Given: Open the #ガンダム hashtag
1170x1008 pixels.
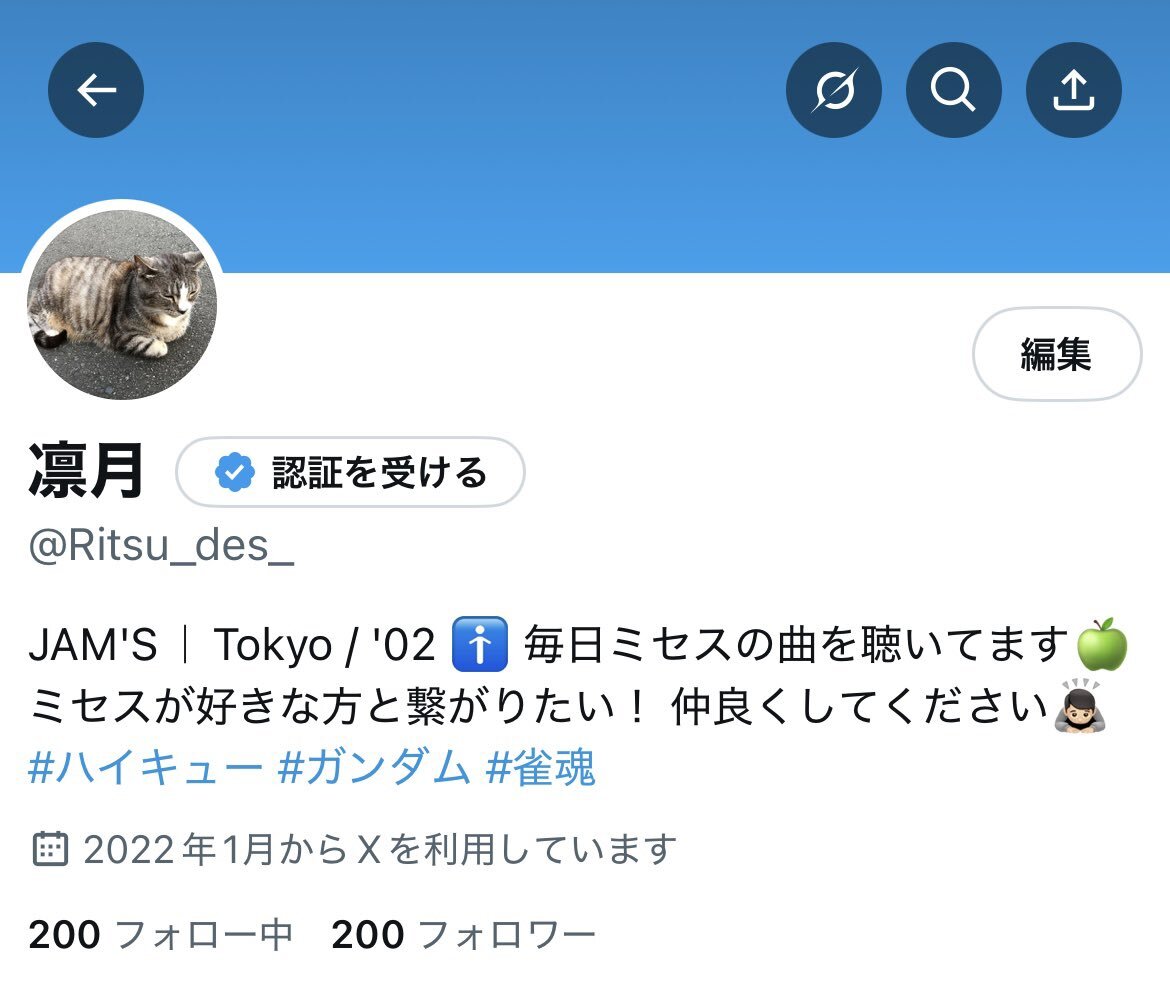Looking at the screenshot, I should tap(373, 767).
